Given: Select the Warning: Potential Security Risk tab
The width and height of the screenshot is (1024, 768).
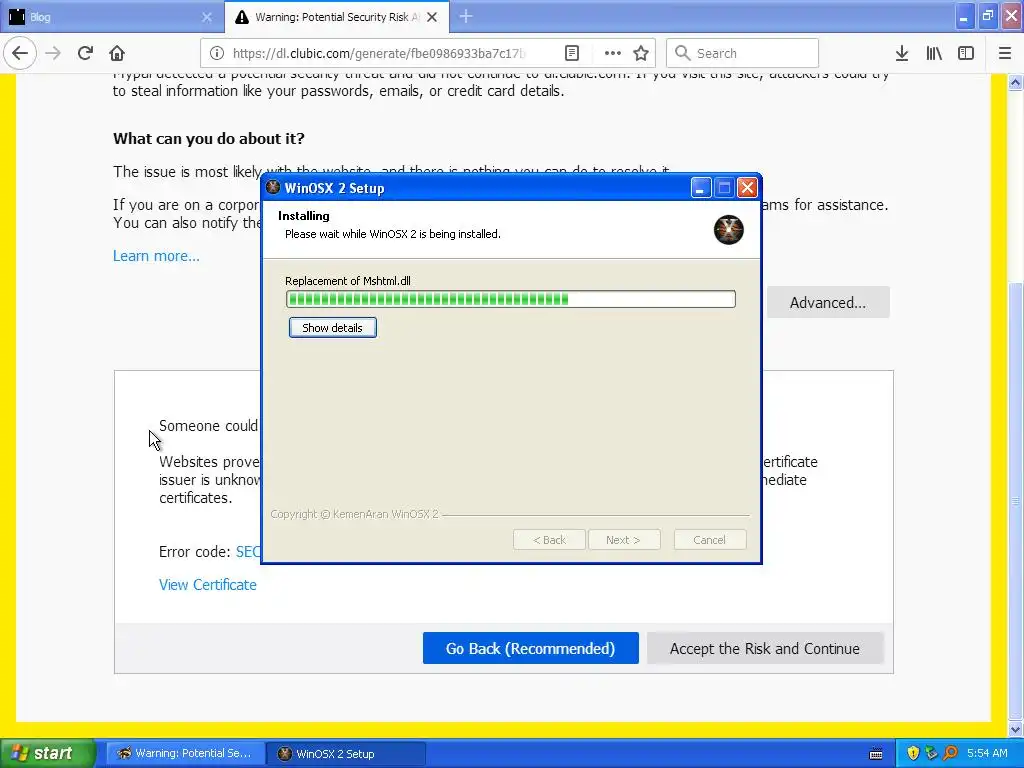Looking at the screenshot, I should tap(337, 17).
